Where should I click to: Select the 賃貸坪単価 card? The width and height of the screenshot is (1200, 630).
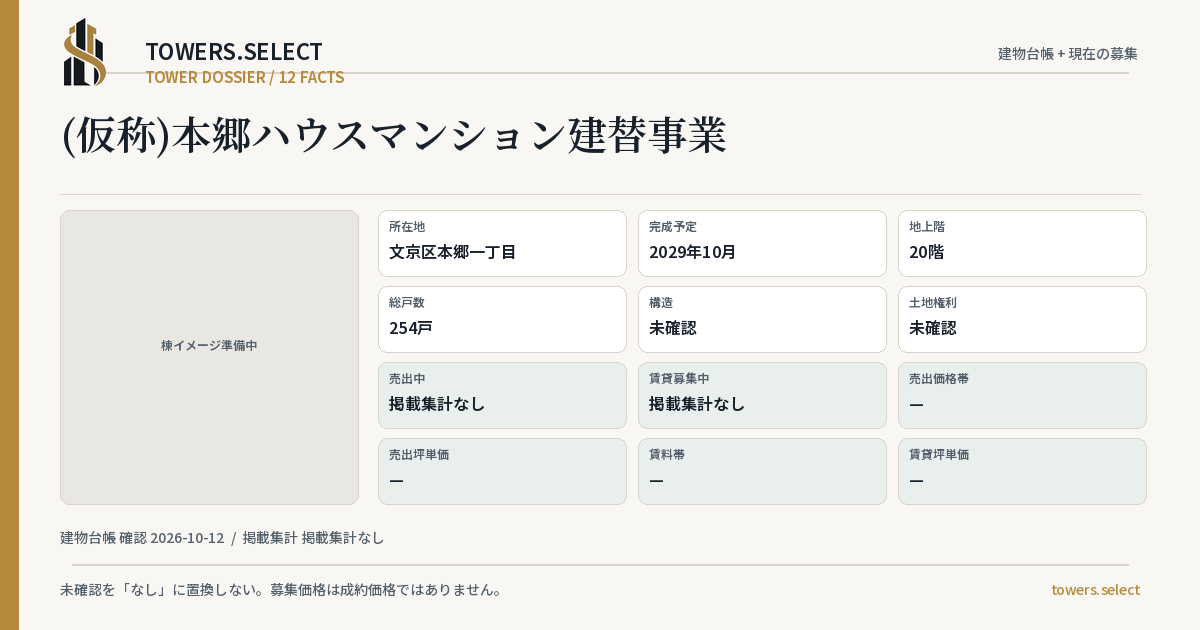point(1022,471)
